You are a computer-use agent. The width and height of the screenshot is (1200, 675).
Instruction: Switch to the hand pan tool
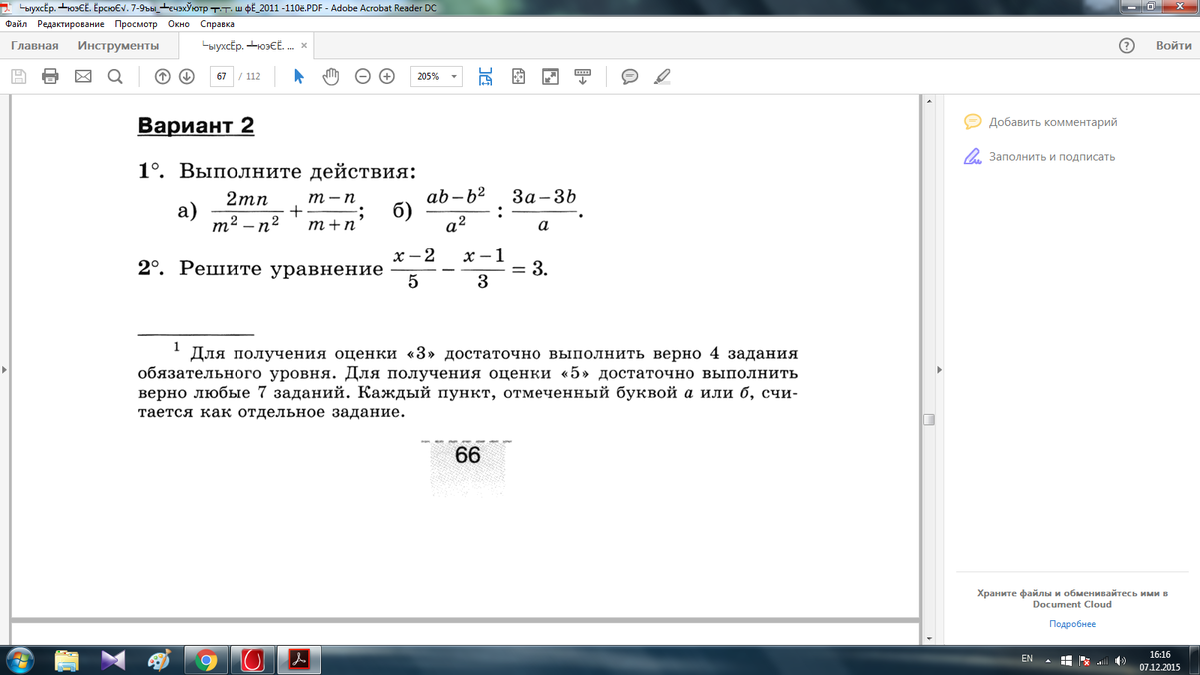pyautogui.click(x=331, y=76)
